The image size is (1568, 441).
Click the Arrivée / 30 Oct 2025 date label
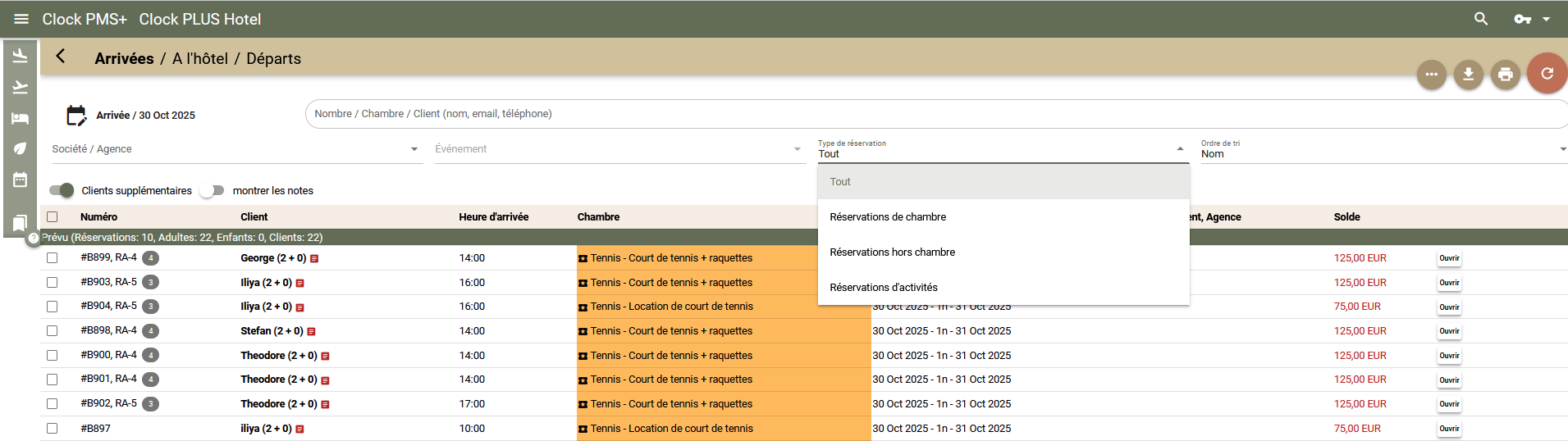(x=145, y=116)
